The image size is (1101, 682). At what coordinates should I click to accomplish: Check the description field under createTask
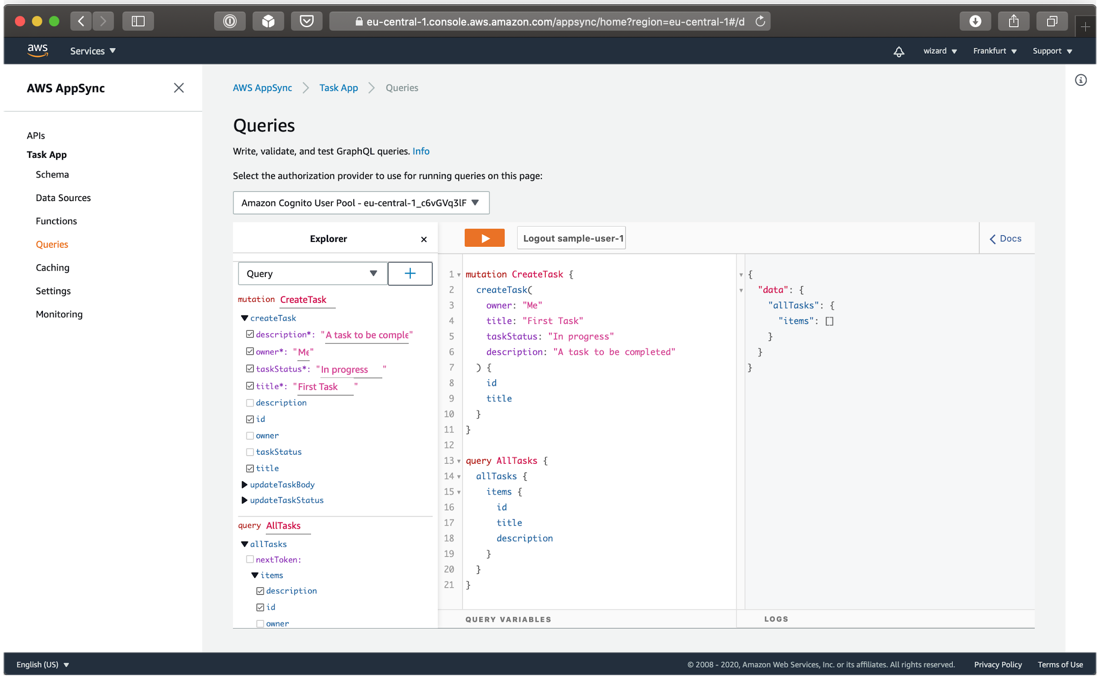(x=250, y=403)
